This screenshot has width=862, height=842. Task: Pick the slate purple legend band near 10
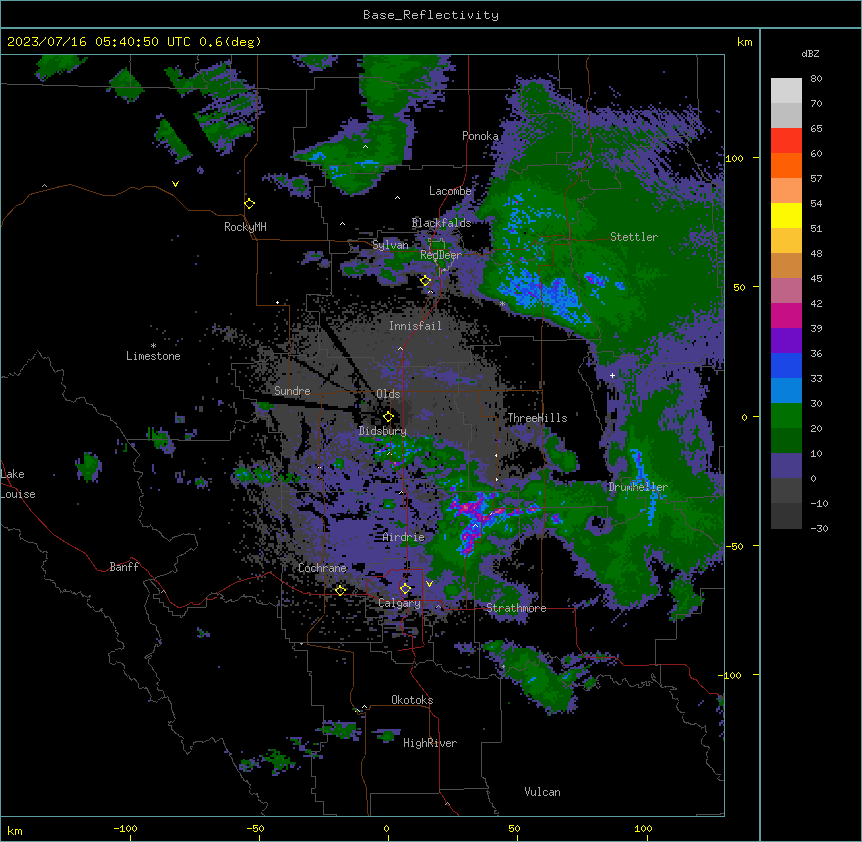(x=786, y=466)
